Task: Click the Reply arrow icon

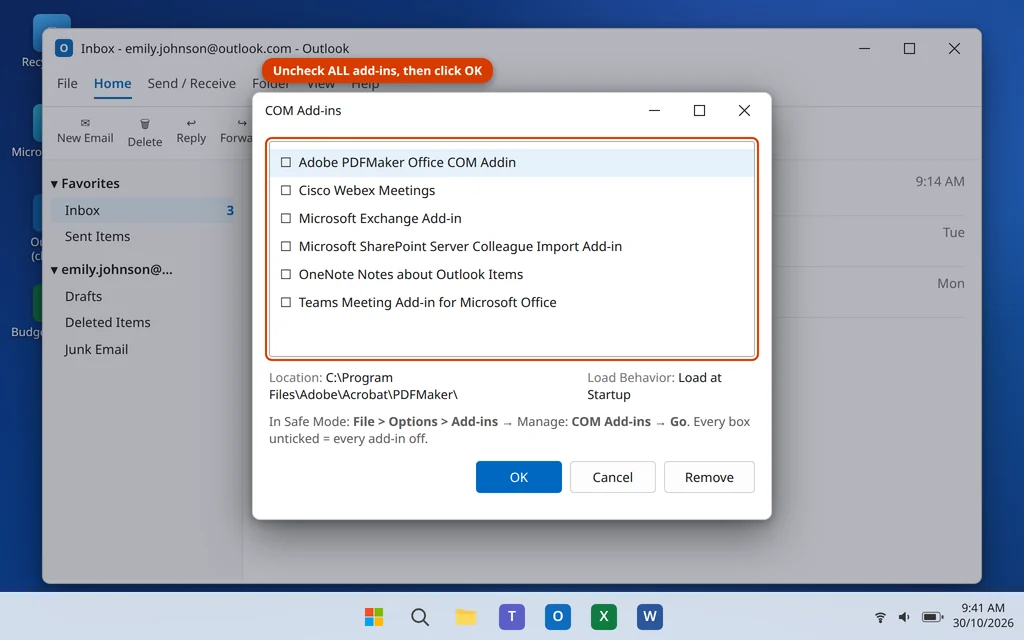Action: tap(191, 123)
